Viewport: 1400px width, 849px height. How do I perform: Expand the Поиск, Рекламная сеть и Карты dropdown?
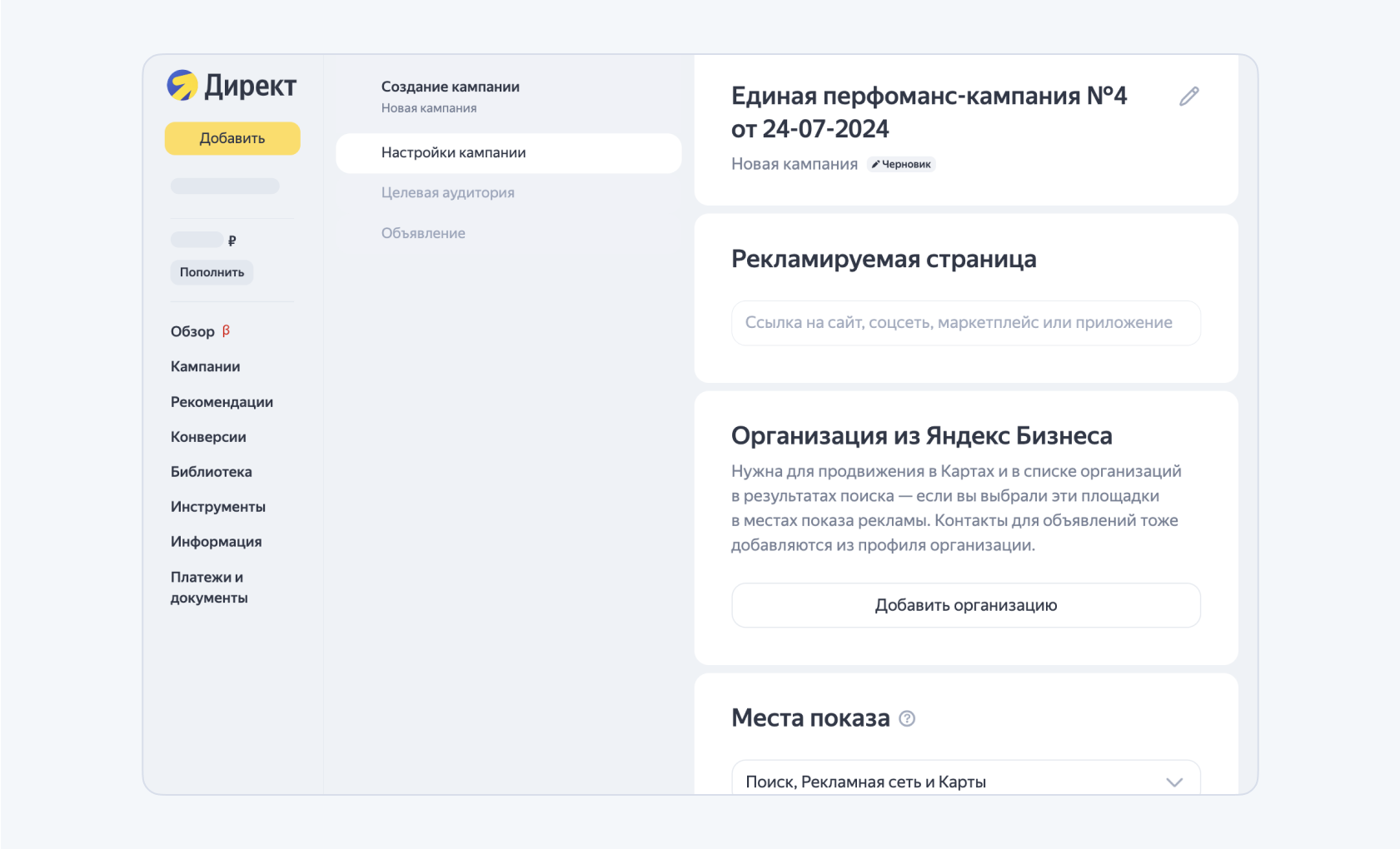(x=966, y=781)
